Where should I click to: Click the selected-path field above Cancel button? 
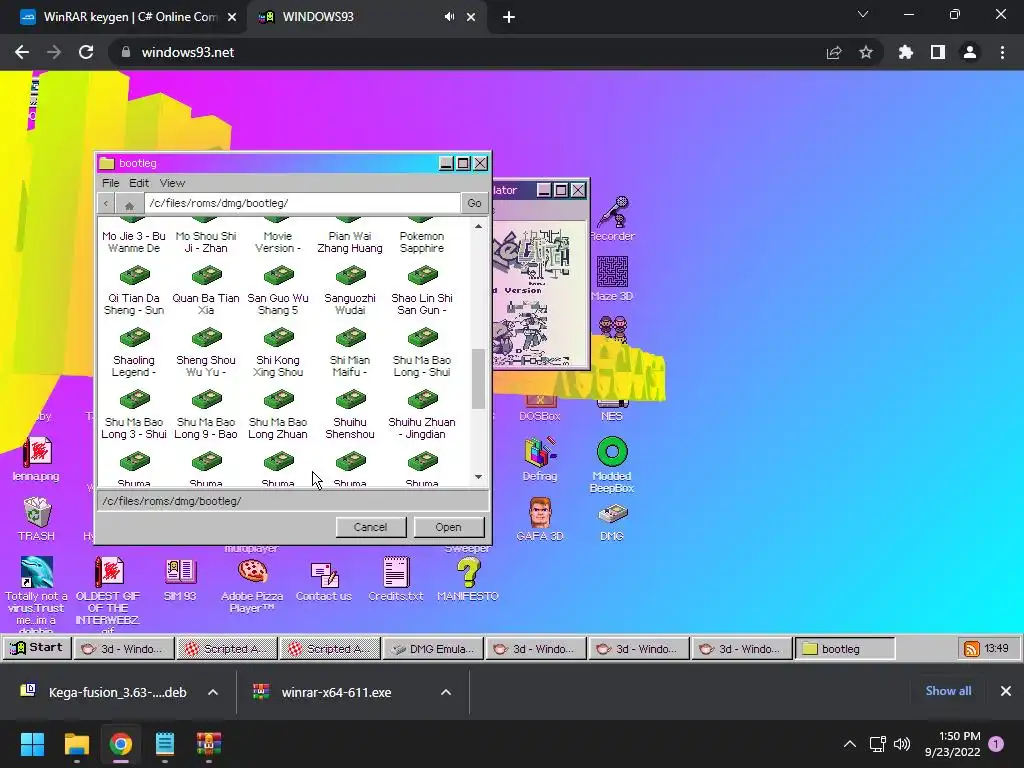point(293,501)
